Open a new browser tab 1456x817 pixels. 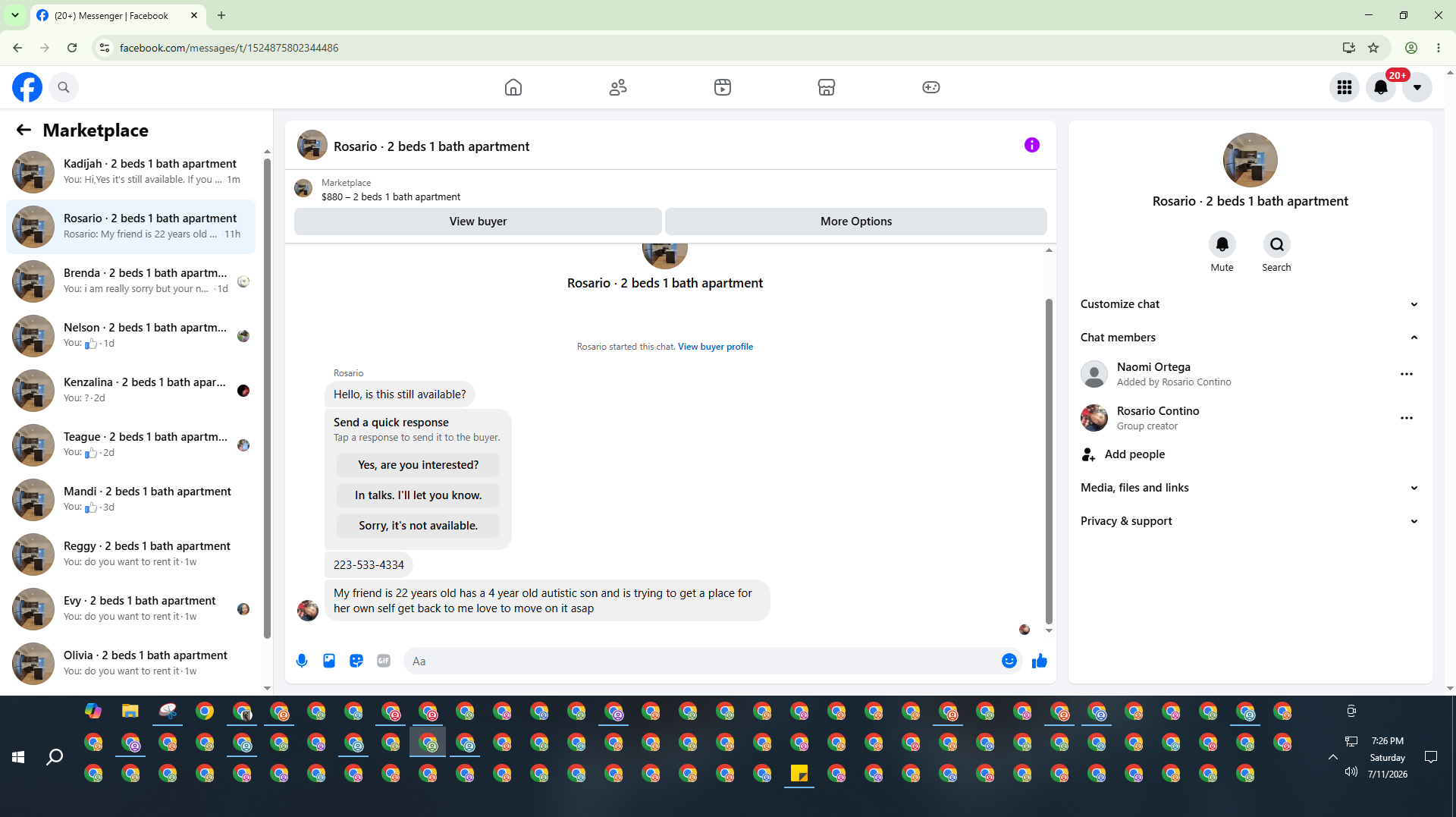pyautogui.click(x=221, y=15)
